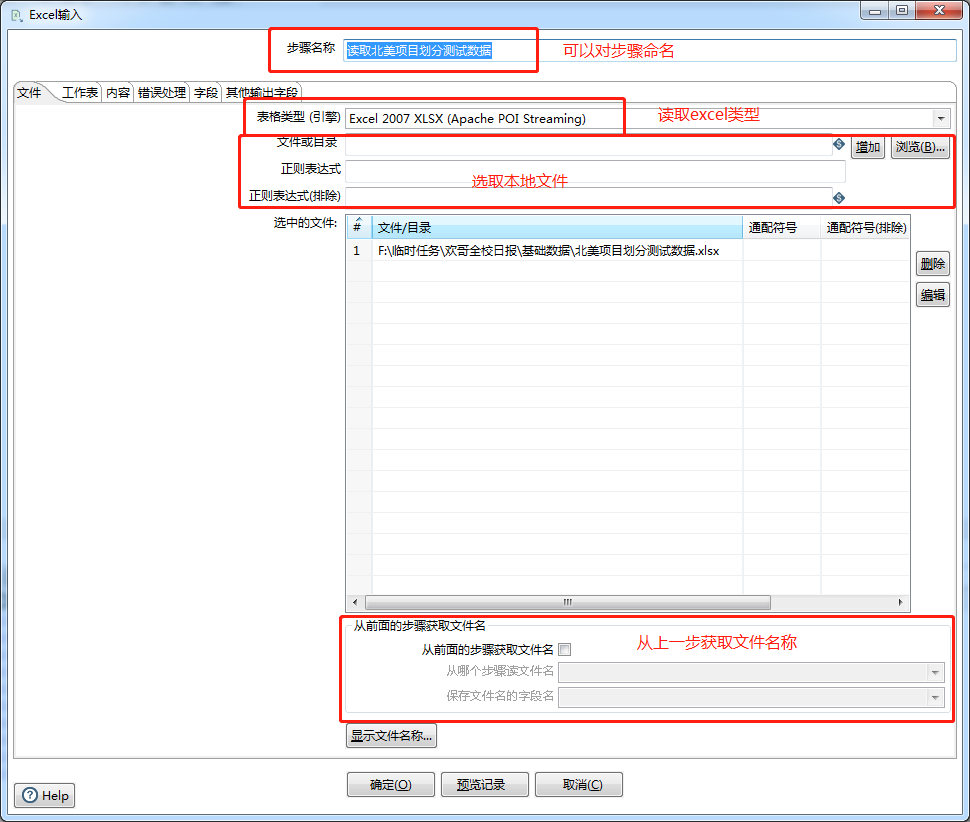Switch to the 字段 tab
This screenshot has height=822, width=970.
(205, 92)
